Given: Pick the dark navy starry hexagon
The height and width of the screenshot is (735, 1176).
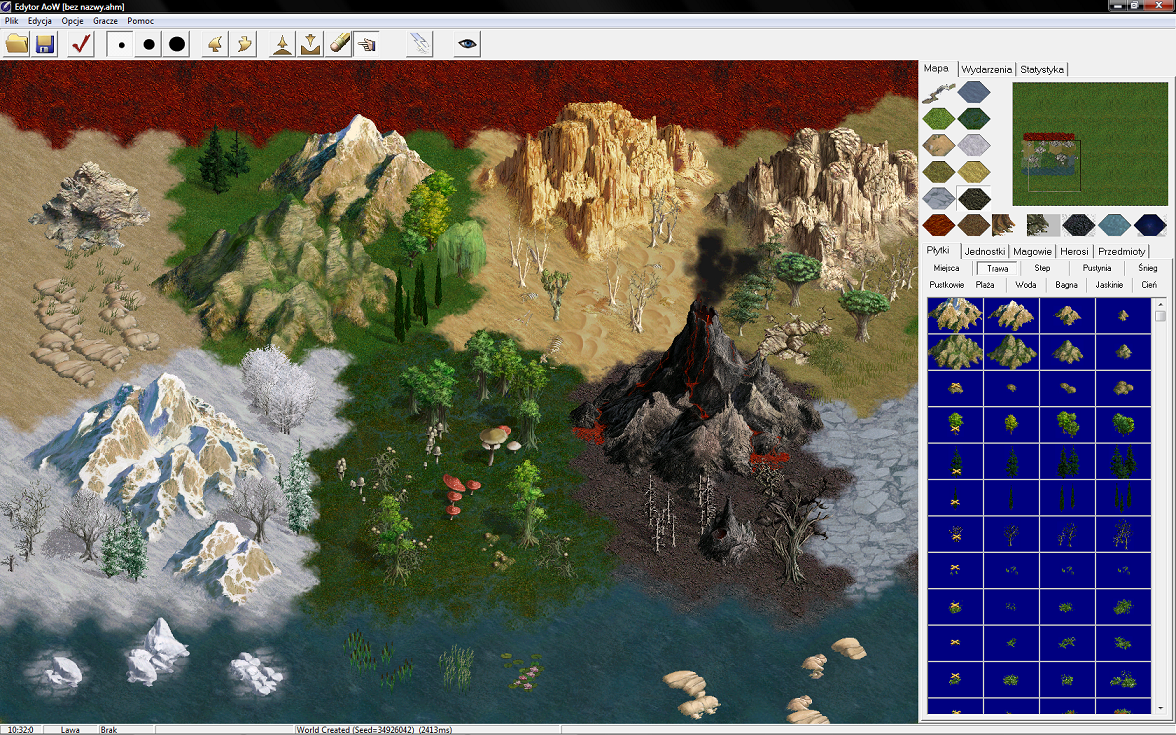Looking at the screenshot, I should 1150,224.
